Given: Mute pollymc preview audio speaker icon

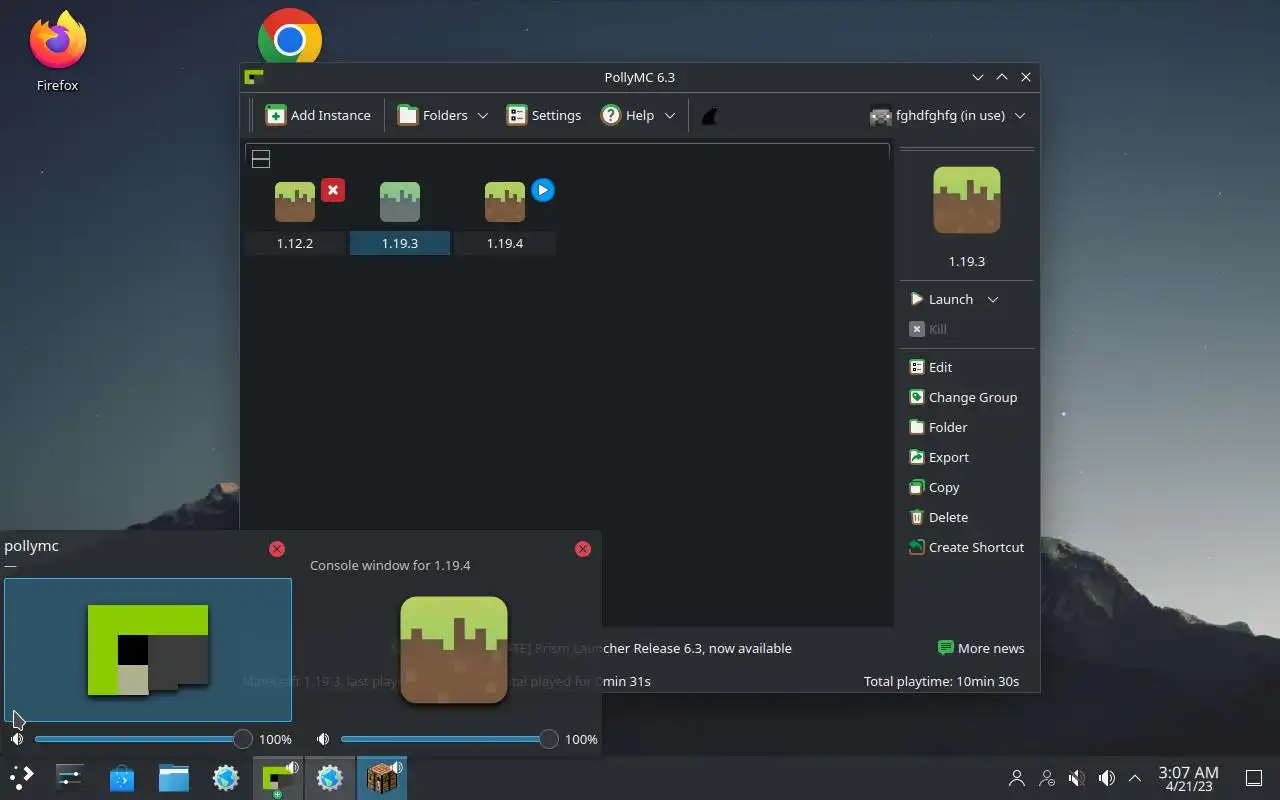Looking at the screenshot, I should 17,739.
